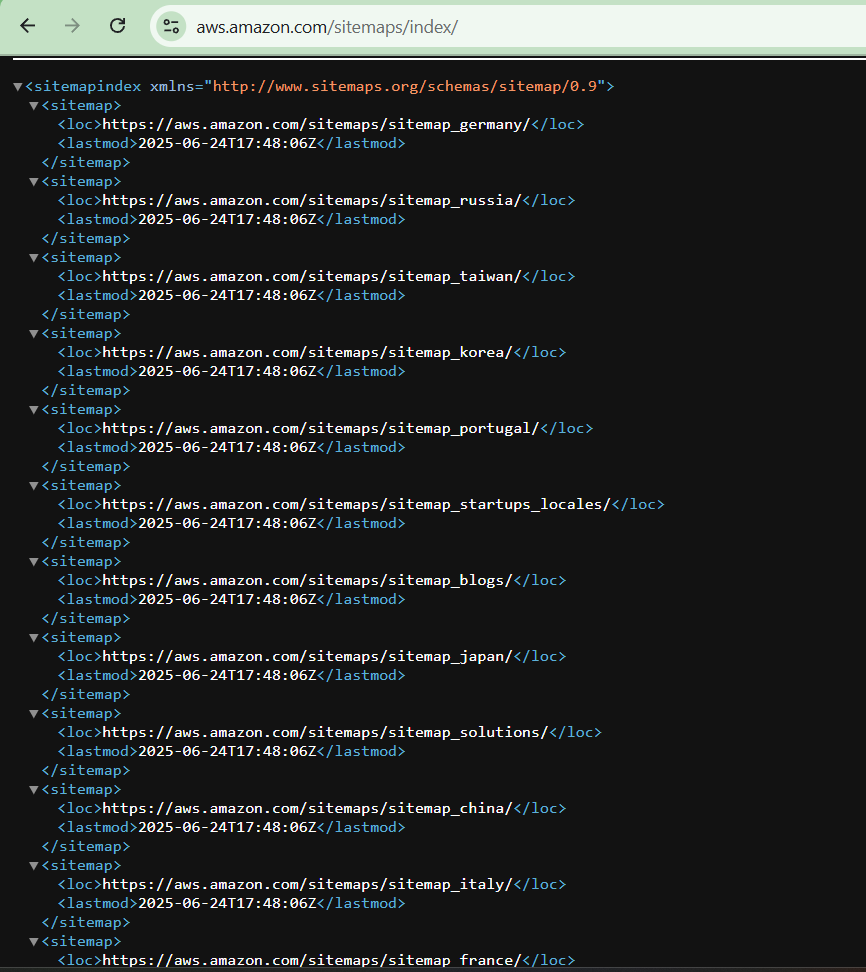The height and width of the screenshot is (972, 866).
Task: Collapse the sitemap node for sitemap_korea
Action: tap(34, 334)
